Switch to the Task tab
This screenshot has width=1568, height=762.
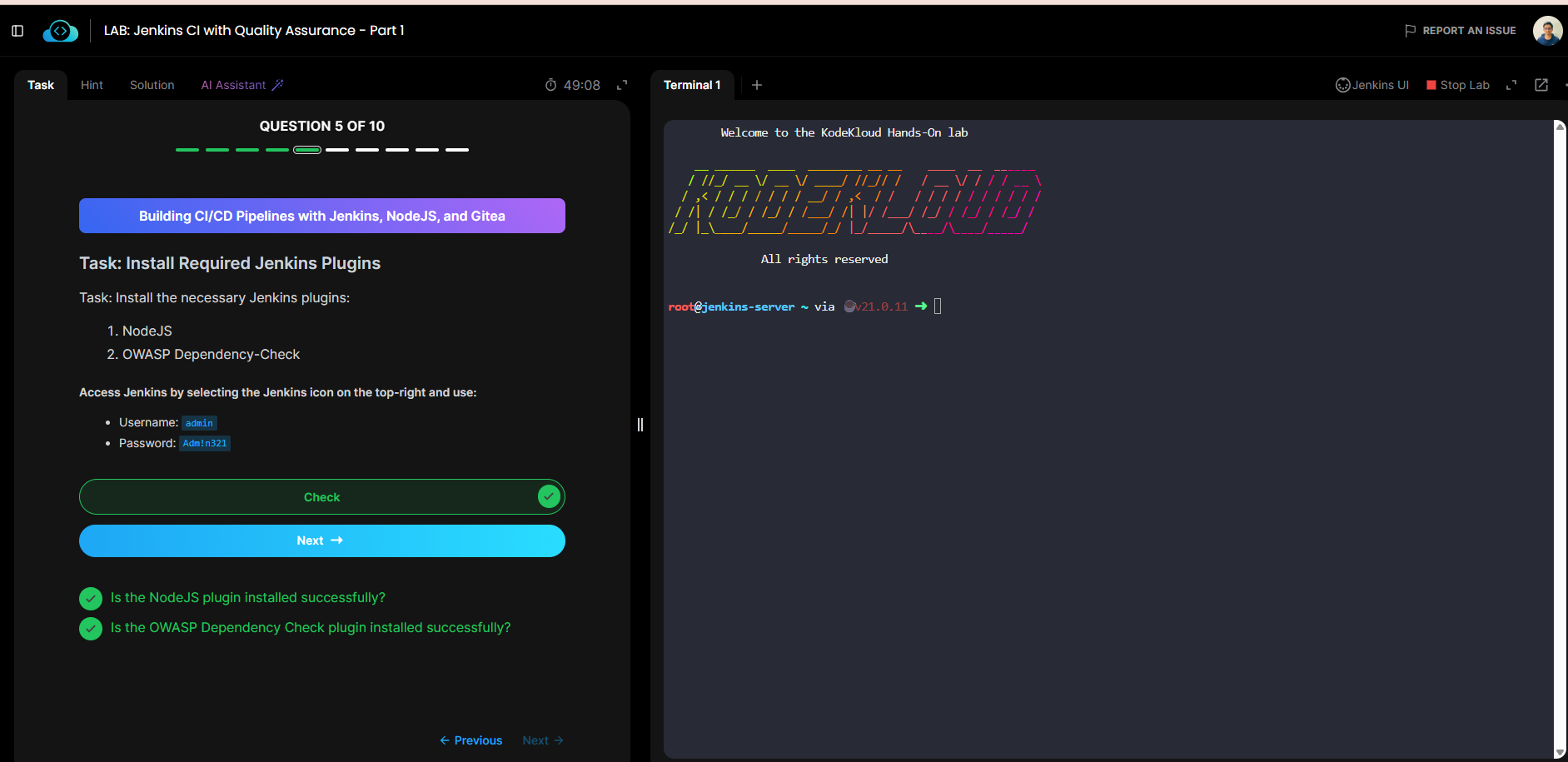click(41, 85)
